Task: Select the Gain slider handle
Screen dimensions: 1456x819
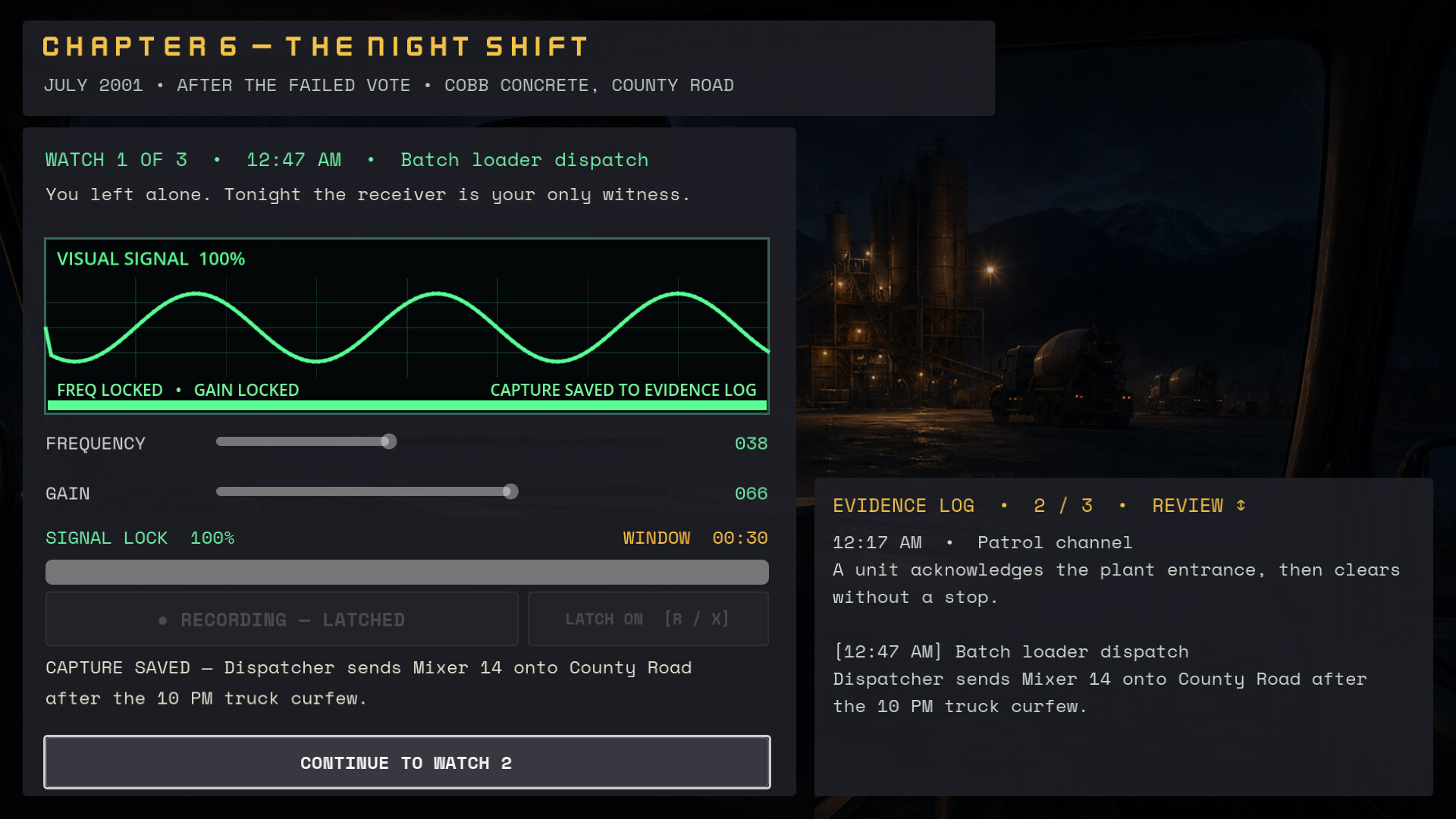Action: [x=510, y=491]
